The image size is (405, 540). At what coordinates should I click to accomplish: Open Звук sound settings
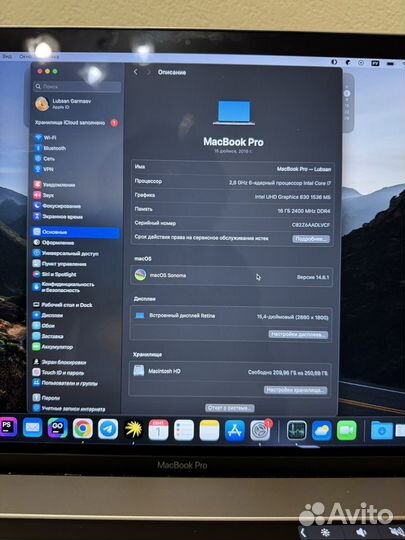tap(44, 195)
